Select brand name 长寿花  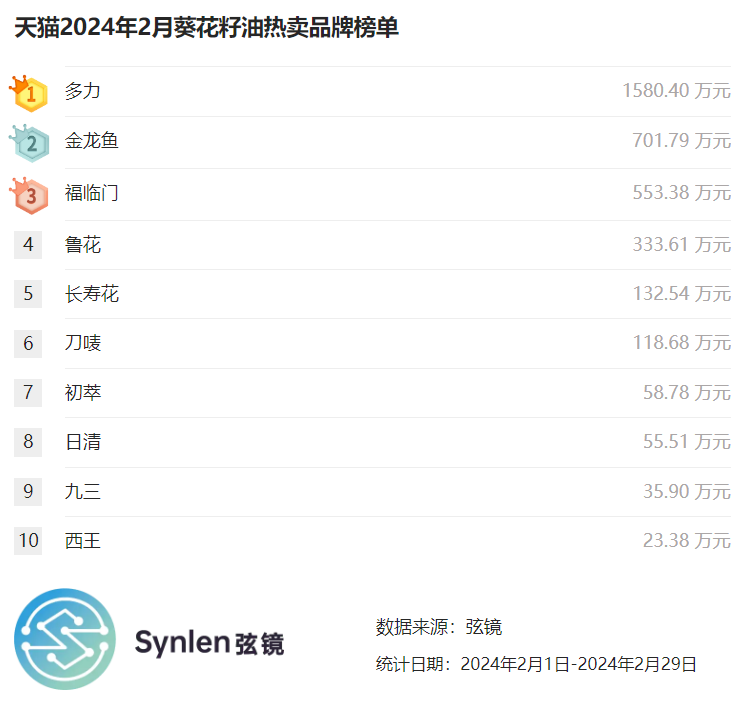[x=91, y=294]
